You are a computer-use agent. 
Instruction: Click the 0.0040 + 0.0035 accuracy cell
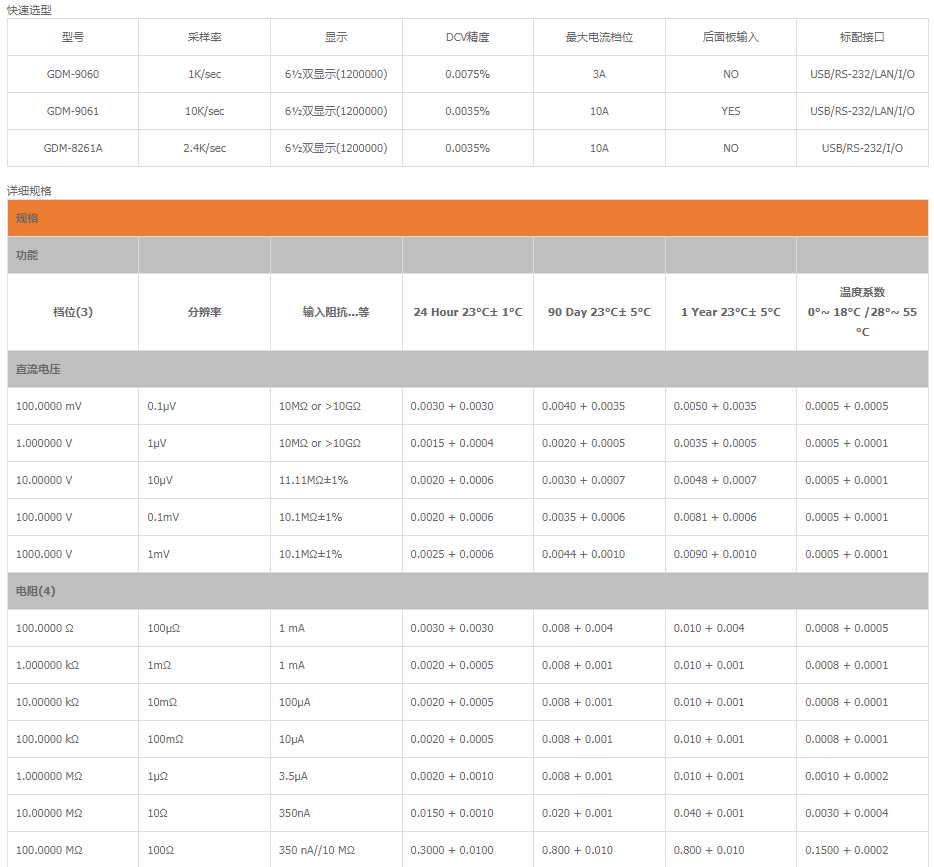click(x=599, y=406)
